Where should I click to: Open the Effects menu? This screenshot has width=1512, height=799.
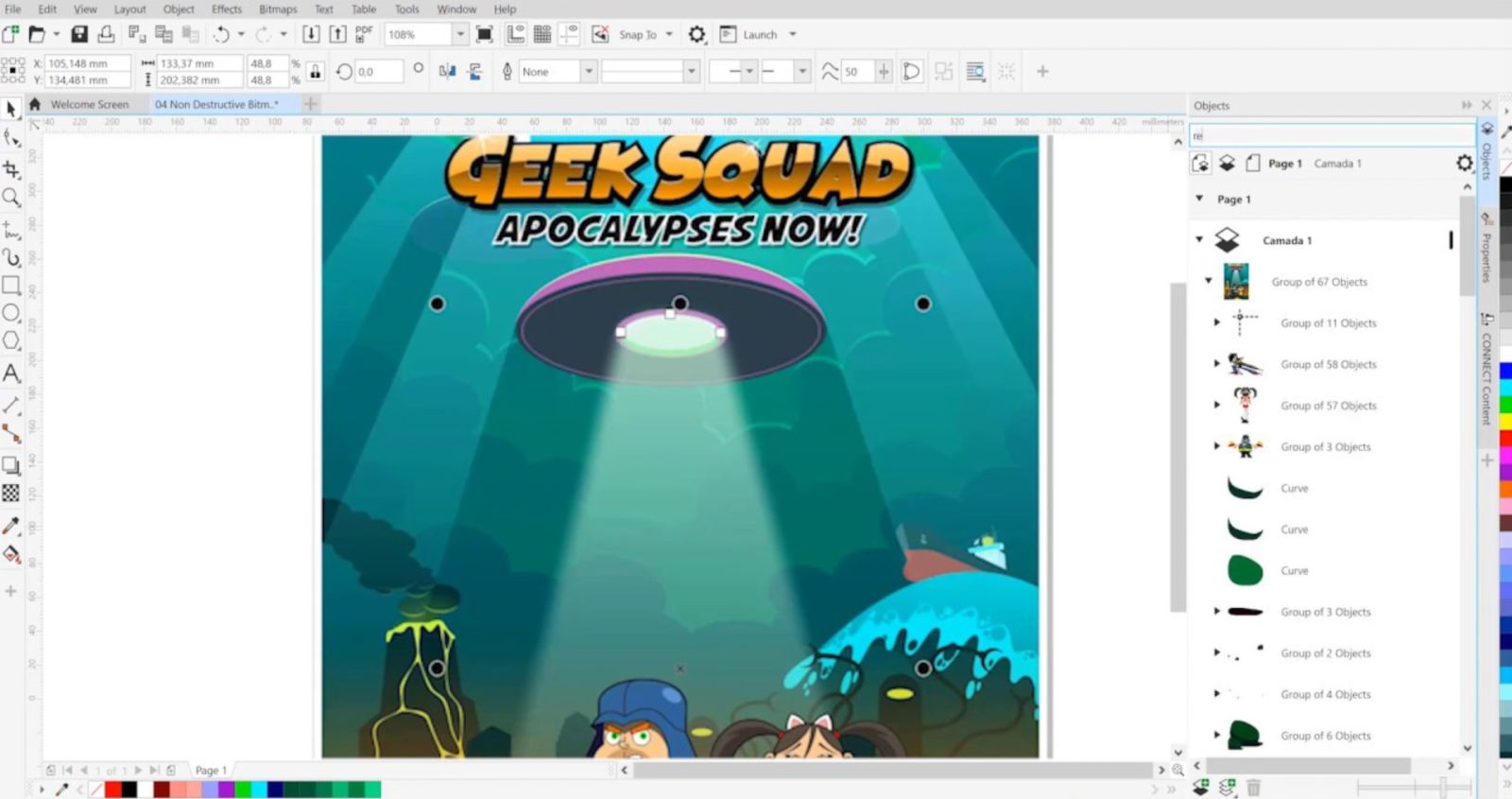[227, 9]
